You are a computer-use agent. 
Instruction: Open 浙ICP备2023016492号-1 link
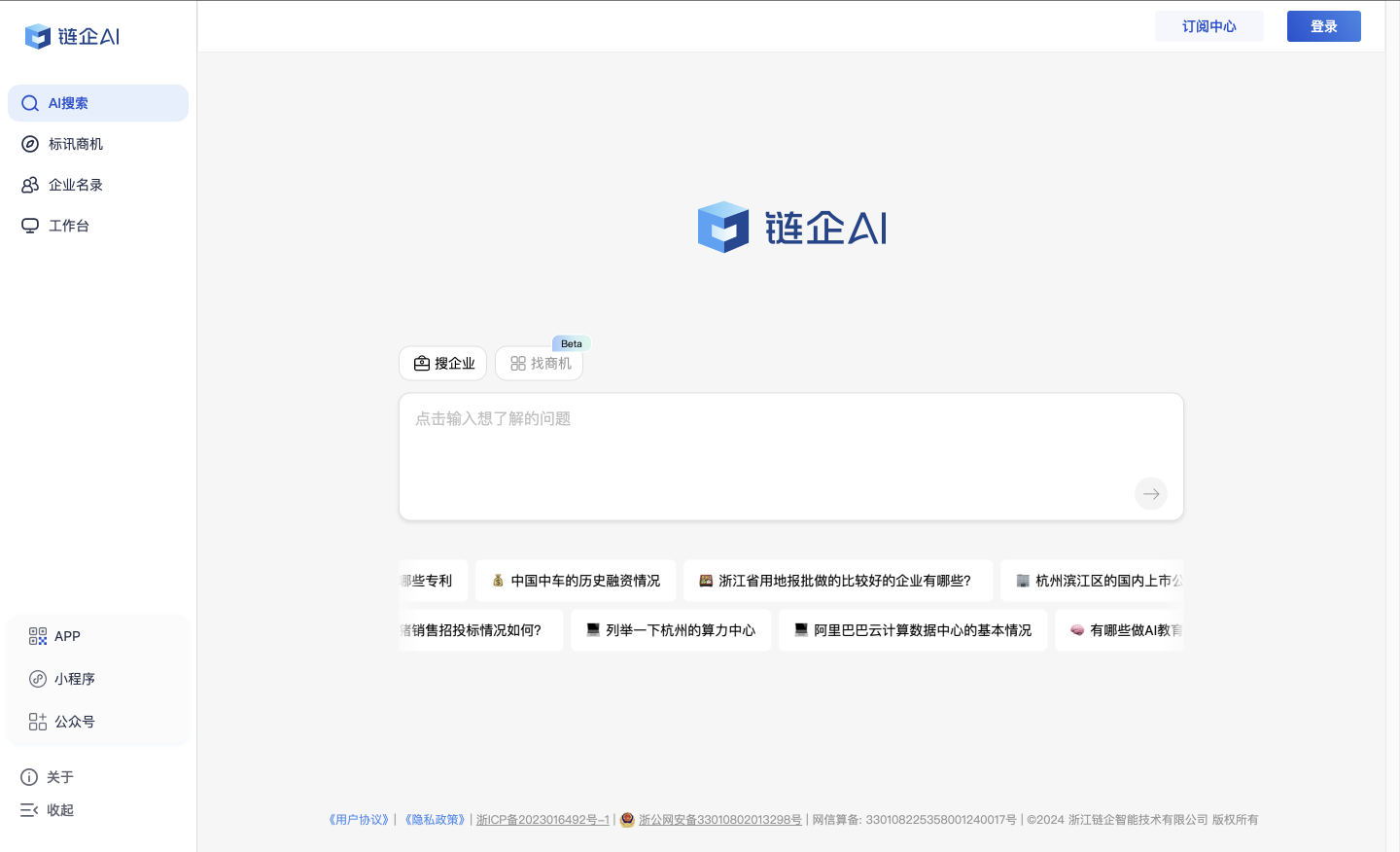542,820
